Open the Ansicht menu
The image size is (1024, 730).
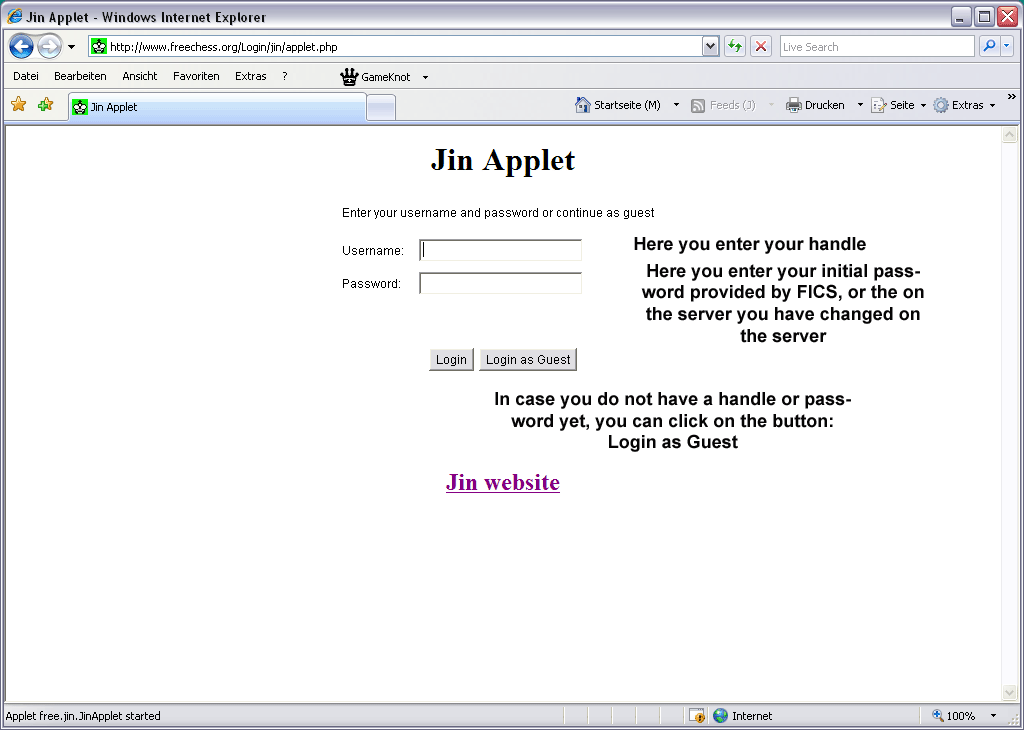(140, 76)
